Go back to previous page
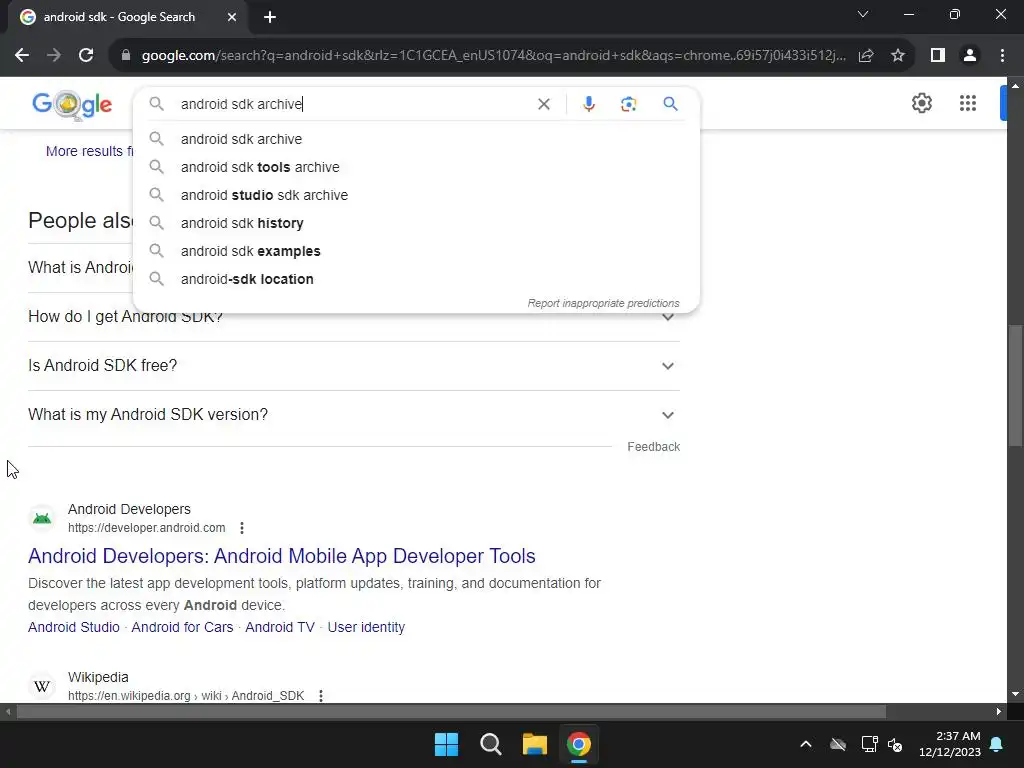1024x768 pixels. click(x=22, y=56)
